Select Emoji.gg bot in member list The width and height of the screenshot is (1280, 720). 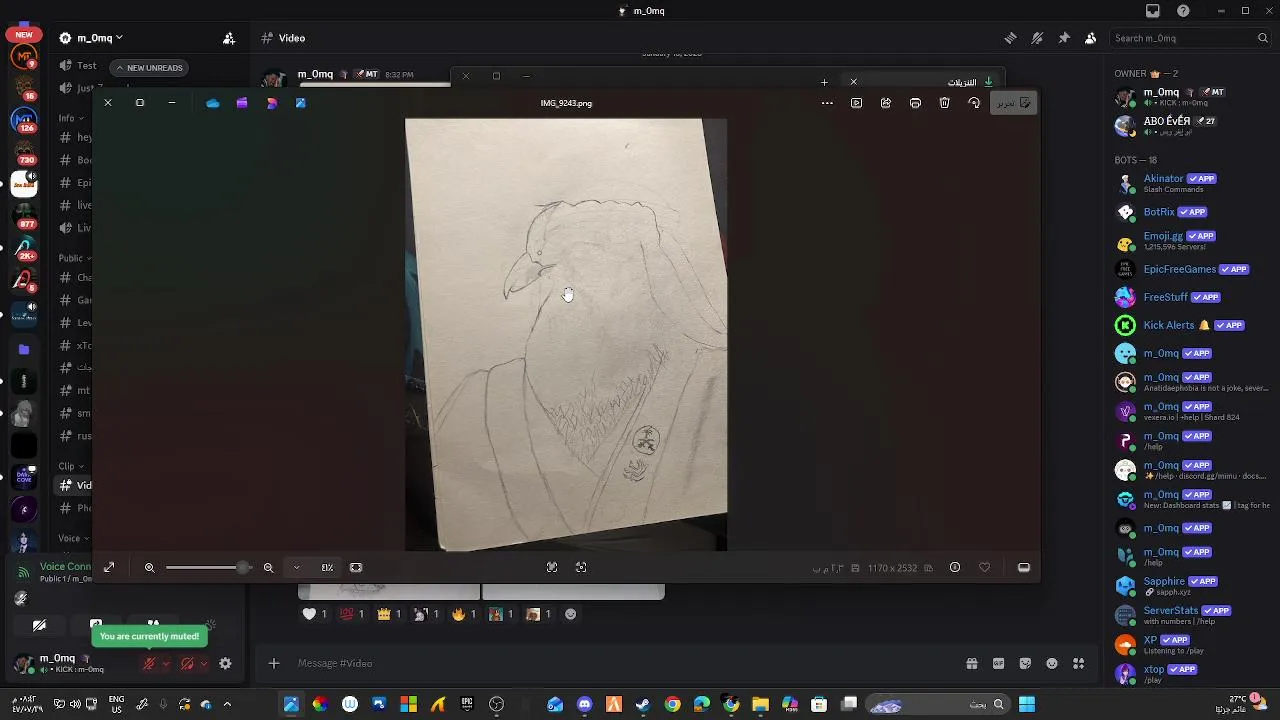pyautogui.click(x=1190, y=241)
